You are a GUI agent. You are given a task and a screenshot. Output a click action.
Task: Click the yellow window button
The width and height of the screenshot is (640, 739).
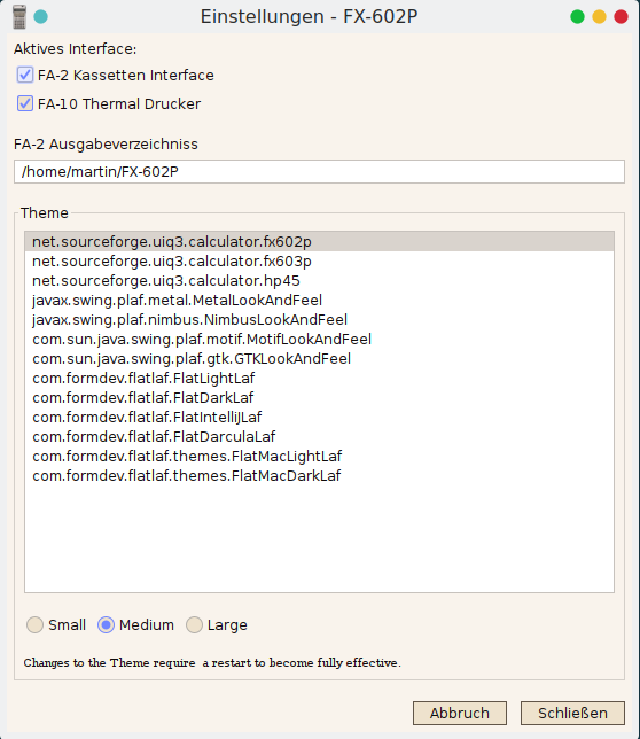click(599, 17)
